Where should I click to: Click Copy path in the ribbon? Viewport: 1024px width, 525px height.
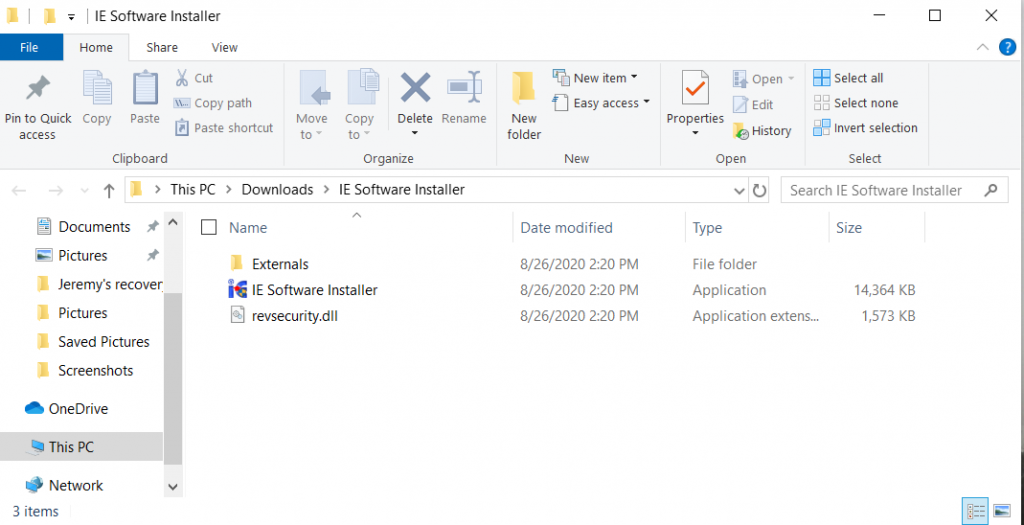213,103
